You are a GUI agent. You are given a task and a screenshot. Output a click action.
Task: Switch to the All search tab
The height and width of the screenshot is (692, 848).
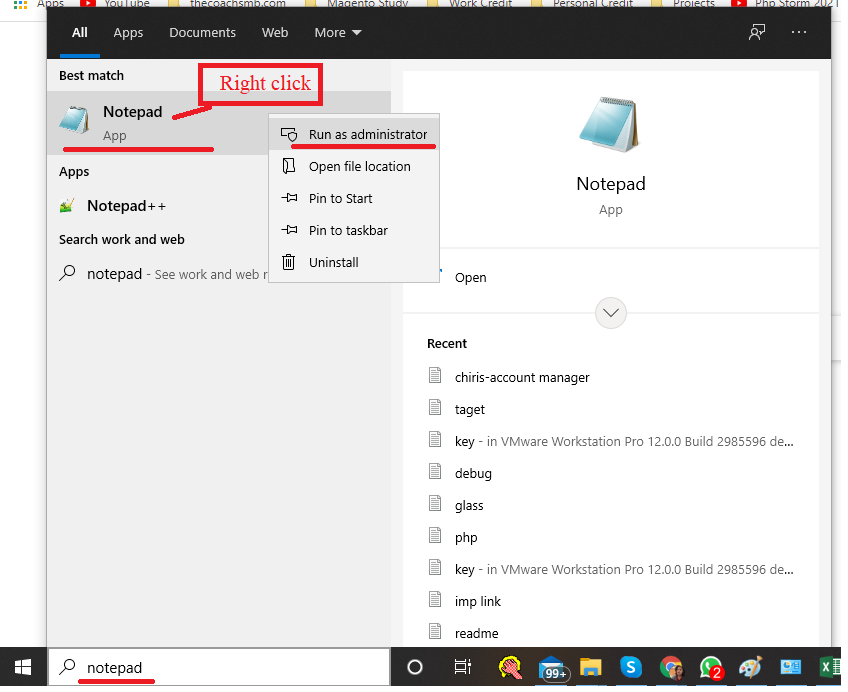(80, 33)
